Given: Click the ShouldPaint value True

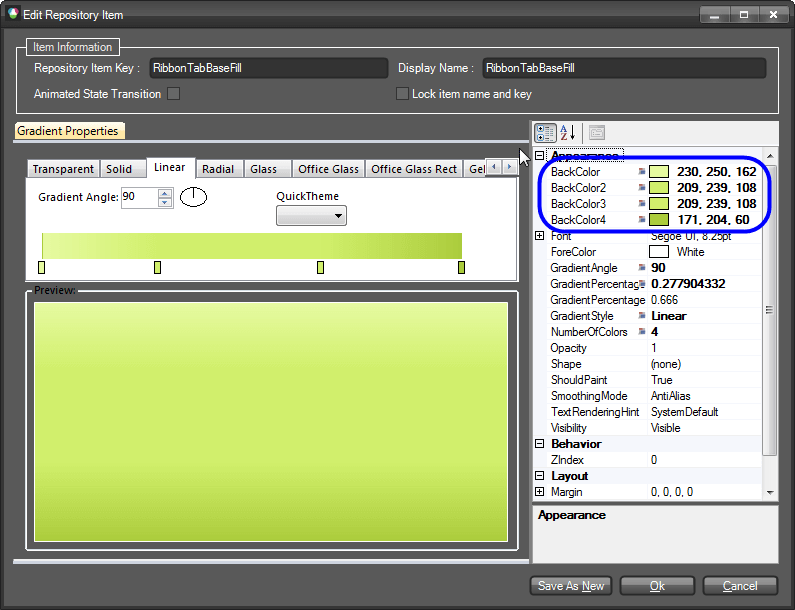Looking at the screenshot, I should pos(662,380).
